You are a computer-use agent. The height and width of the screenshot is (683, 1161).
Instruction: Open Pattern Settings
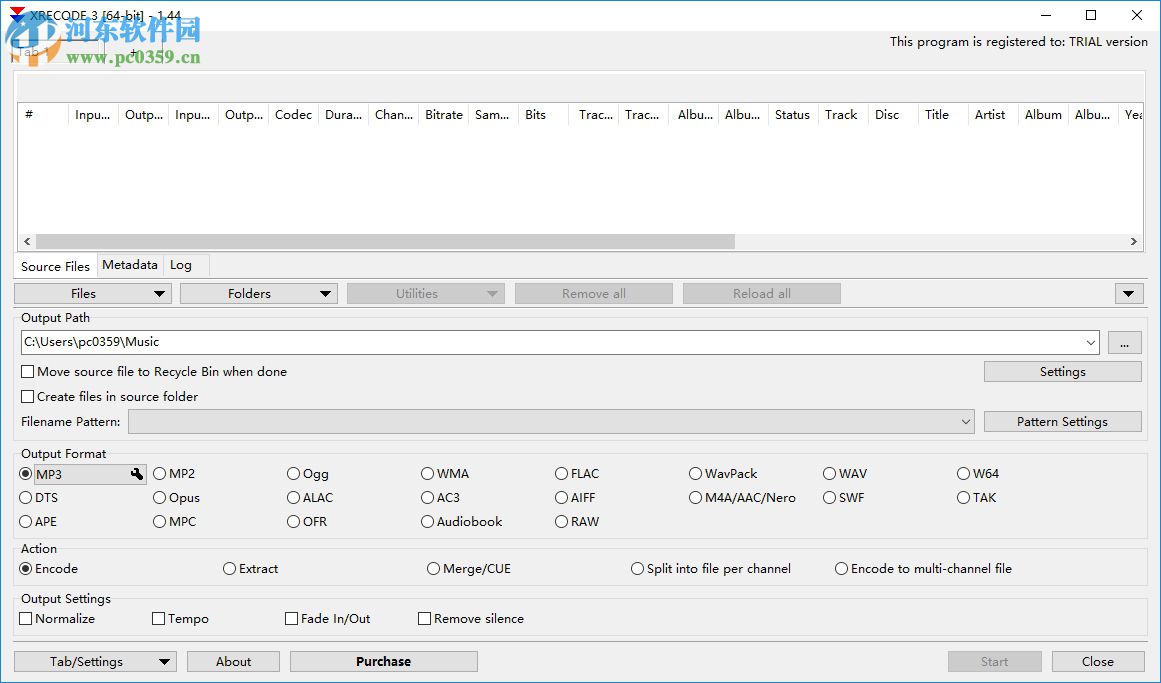point(1062,422)
